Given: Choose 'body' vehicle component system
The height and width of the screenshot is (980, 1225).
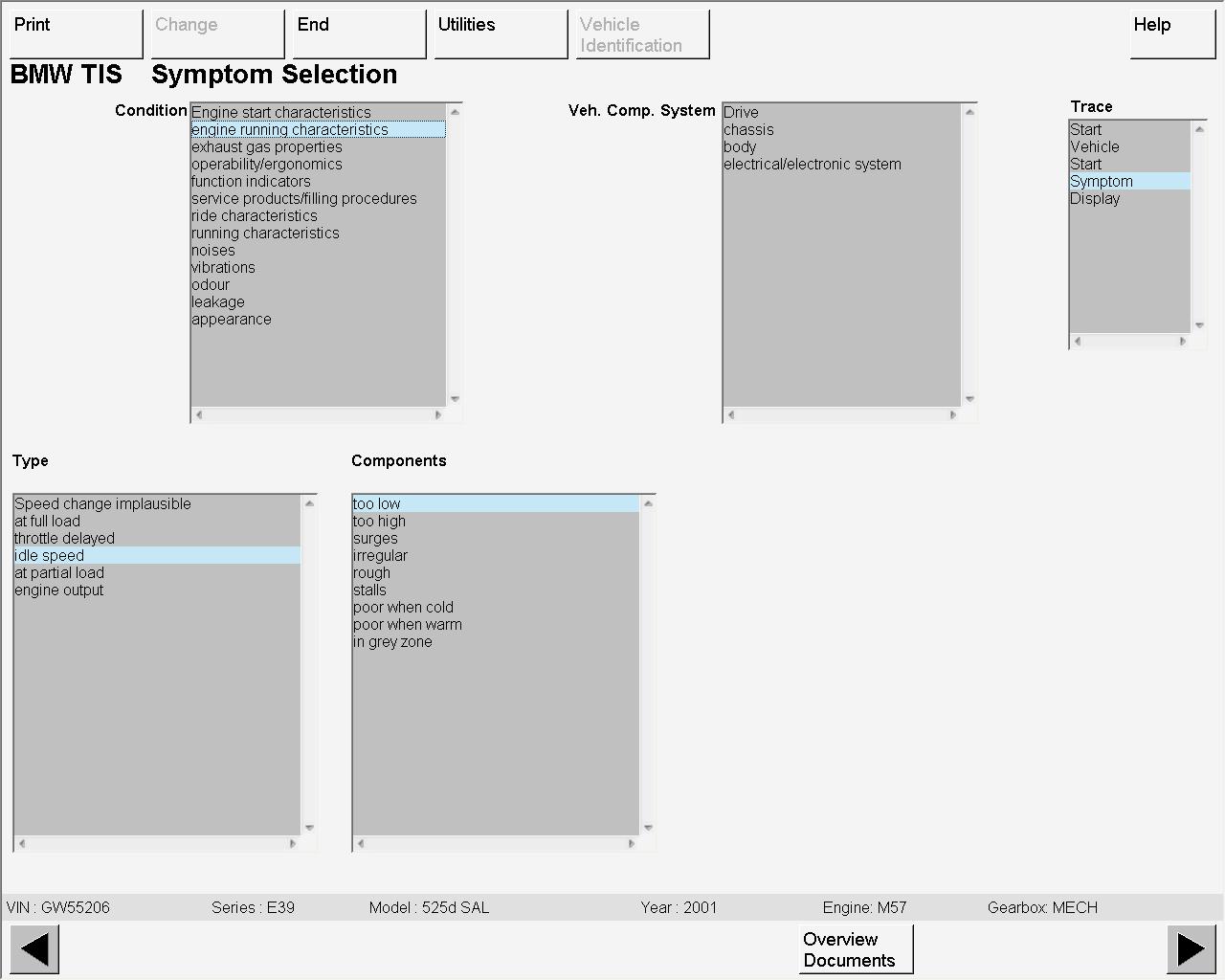Looking at the screenshot, I should pyautogui.click(x=841, y=147).
